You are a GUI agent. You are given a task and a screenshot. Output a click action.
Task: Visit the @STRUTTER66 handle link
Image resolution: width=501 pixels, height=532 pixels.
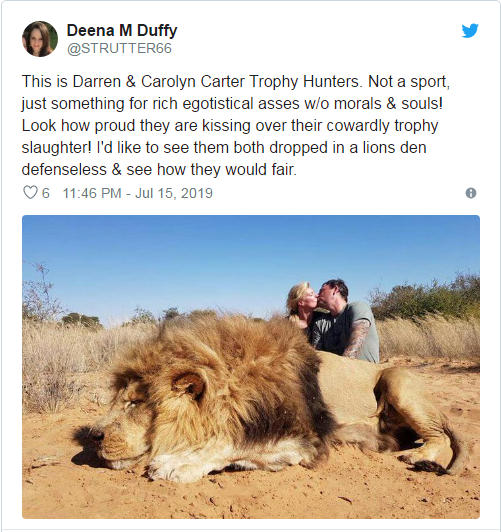coord(119,49)
